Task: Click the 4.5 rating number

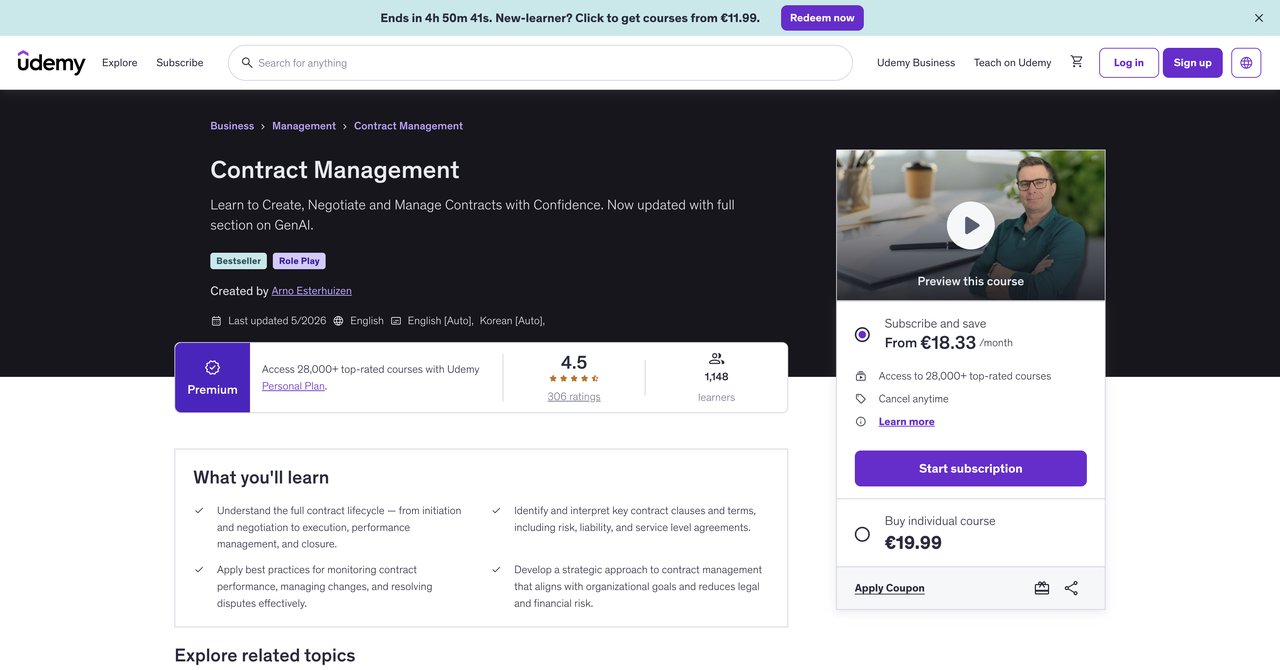Action: (574, 363)
